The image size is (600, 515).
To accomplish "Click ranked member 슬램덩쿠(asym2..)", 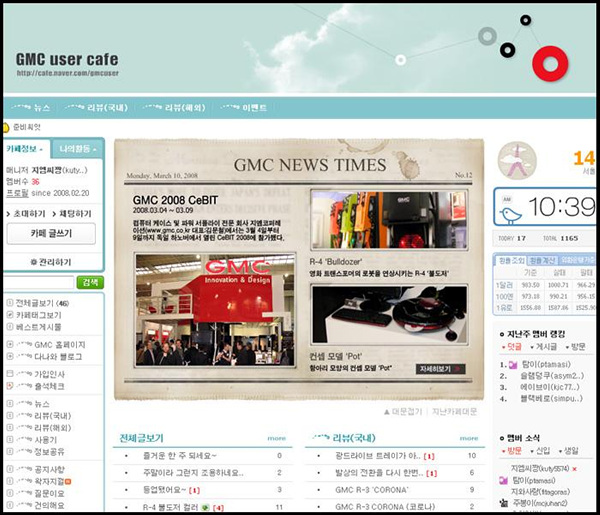I will pos(552,376).
